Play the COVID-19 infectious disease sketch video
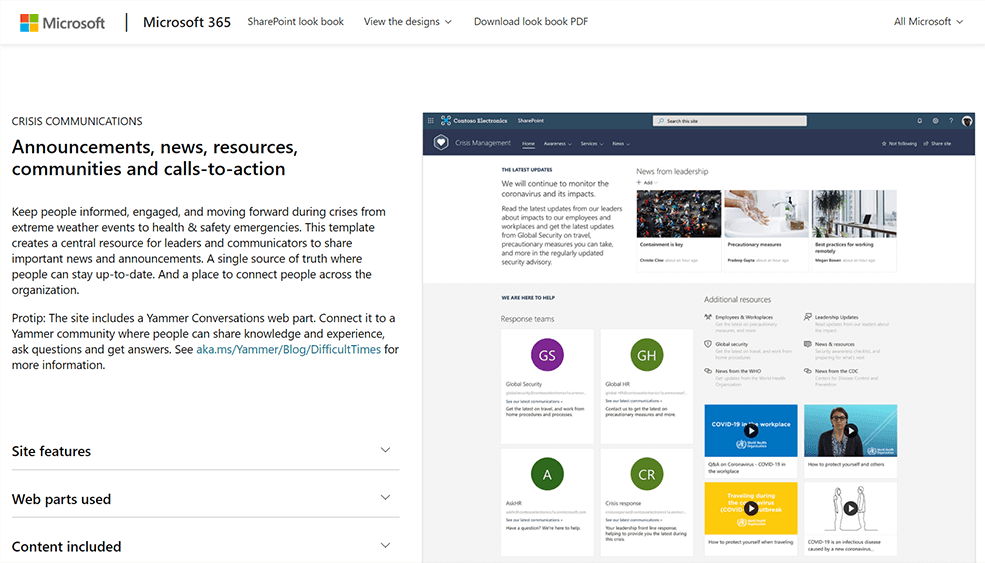Image resolution: width=985 pixels, height=563 pixels. click(x=851, y=508)
